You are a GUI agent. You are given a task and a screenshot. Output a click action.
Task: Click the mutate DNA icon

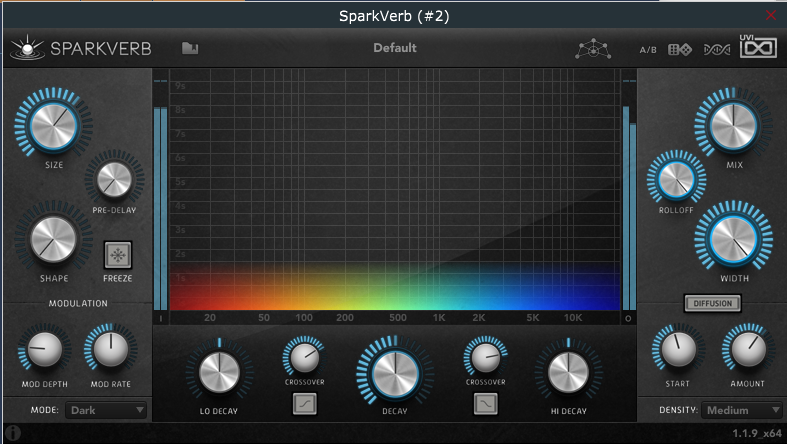[x=717, y=50]
